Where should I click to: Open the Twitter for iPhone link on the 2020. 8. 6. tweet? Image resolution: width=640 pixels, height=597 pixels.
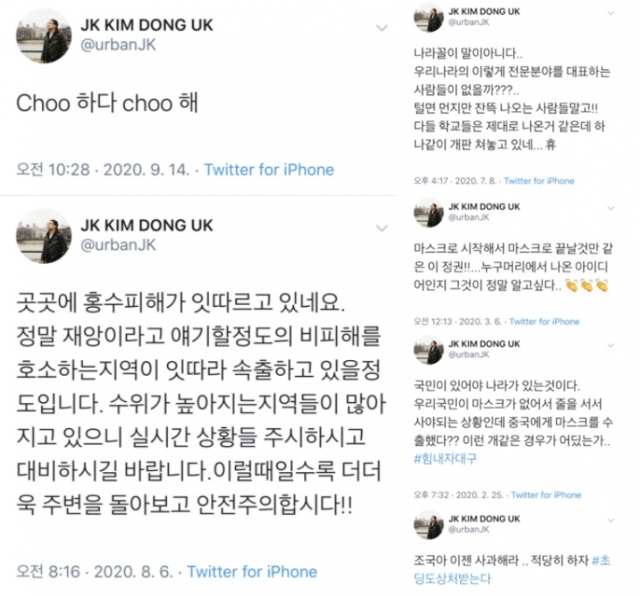(x=252, y=572)
